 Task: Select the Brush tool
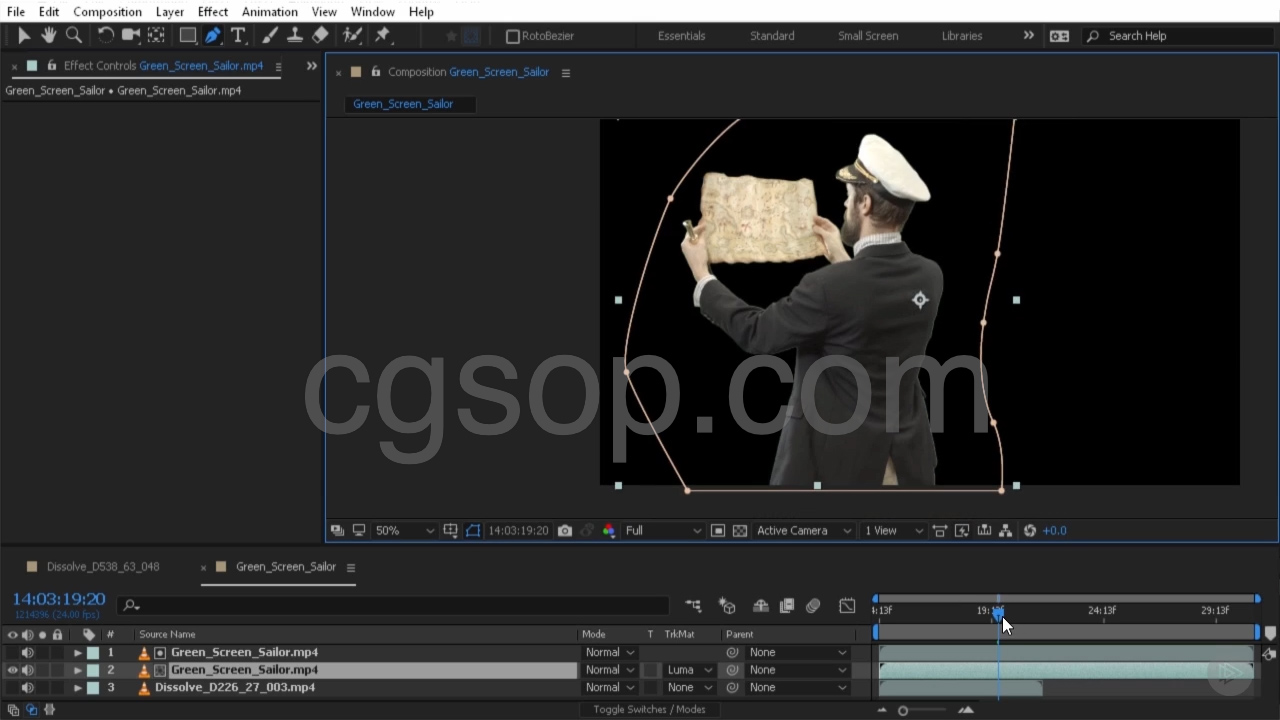tap(270, 36)
